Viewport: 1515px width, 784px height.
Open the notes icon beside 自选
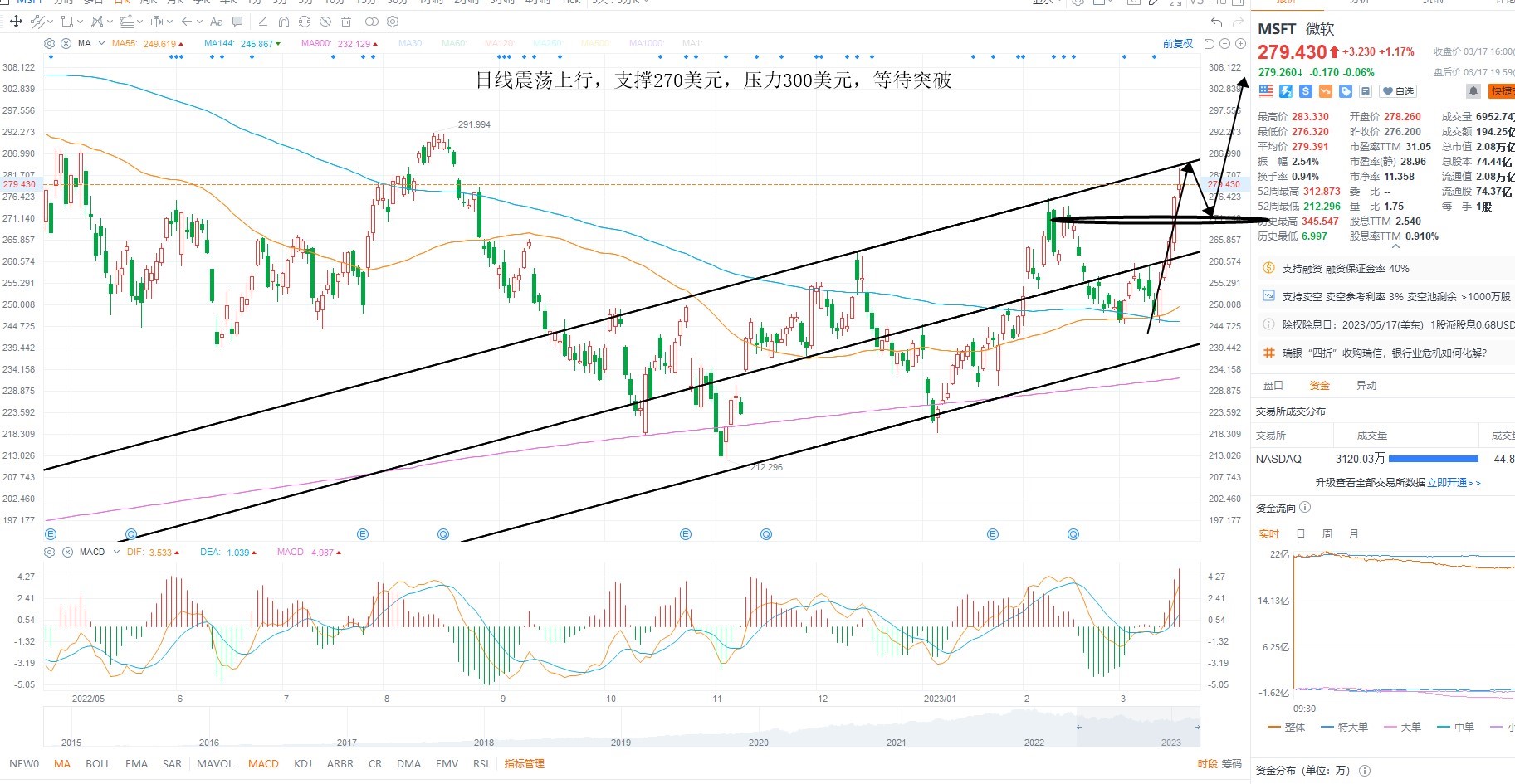click(1366, 91)
